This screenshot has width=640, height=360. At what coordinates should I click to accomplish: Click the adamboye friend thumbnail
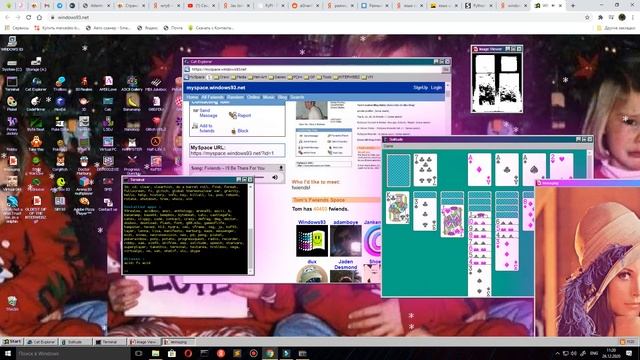tap(346, 241)
